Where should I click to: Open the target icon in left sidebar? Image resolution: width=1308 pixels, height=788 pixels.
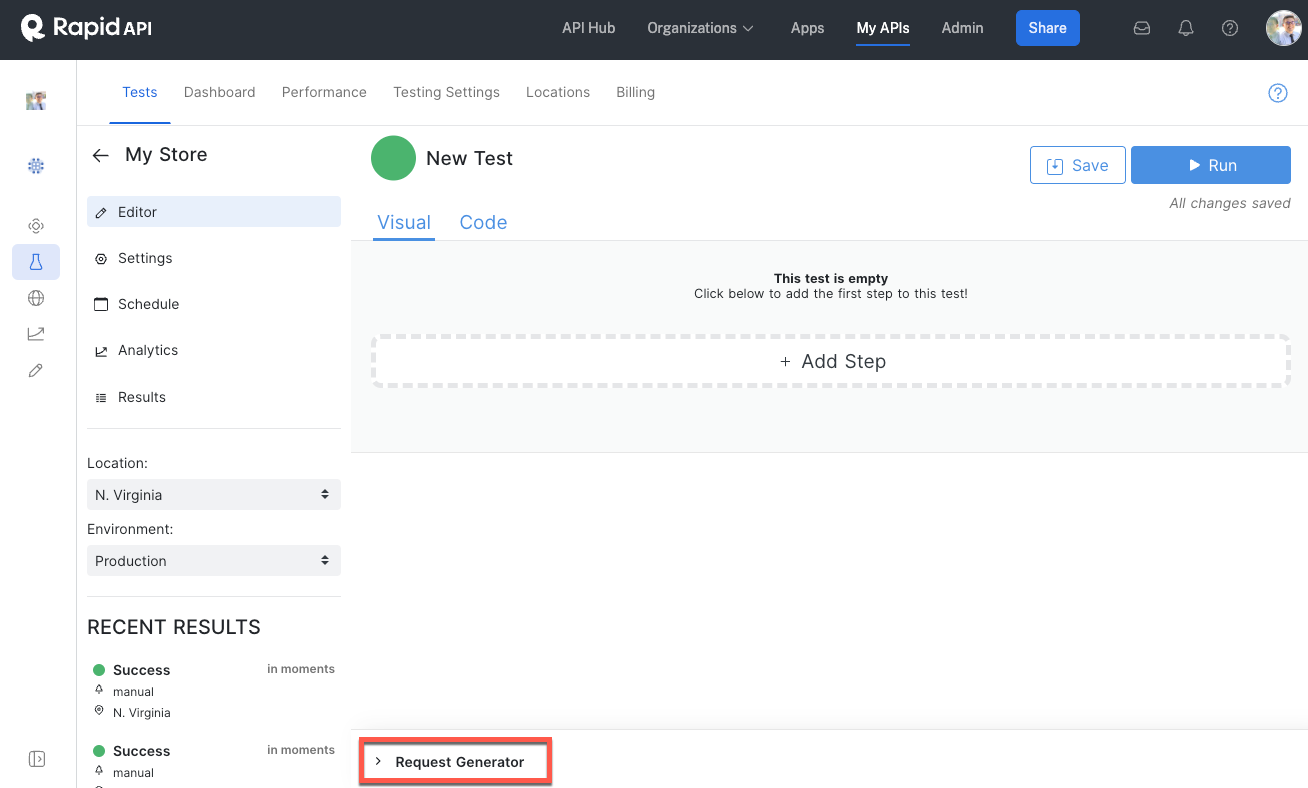pos(36,226)
